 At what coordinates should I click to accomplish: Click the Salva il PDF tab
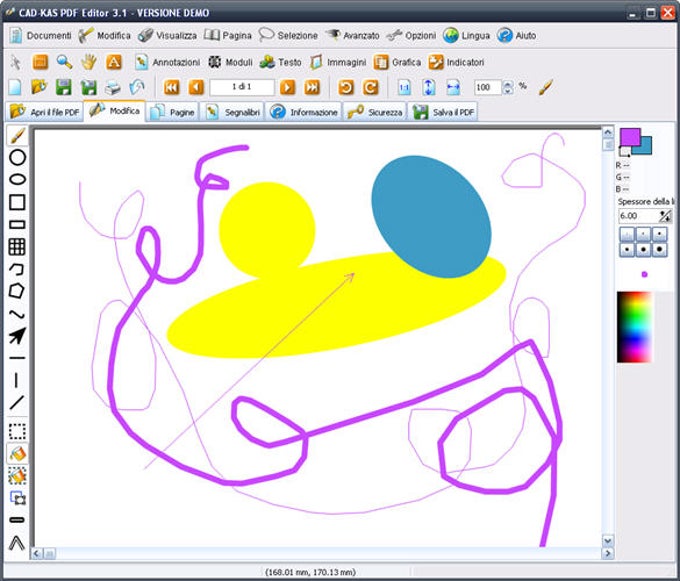pyautogui.click(x=443, y=112)
